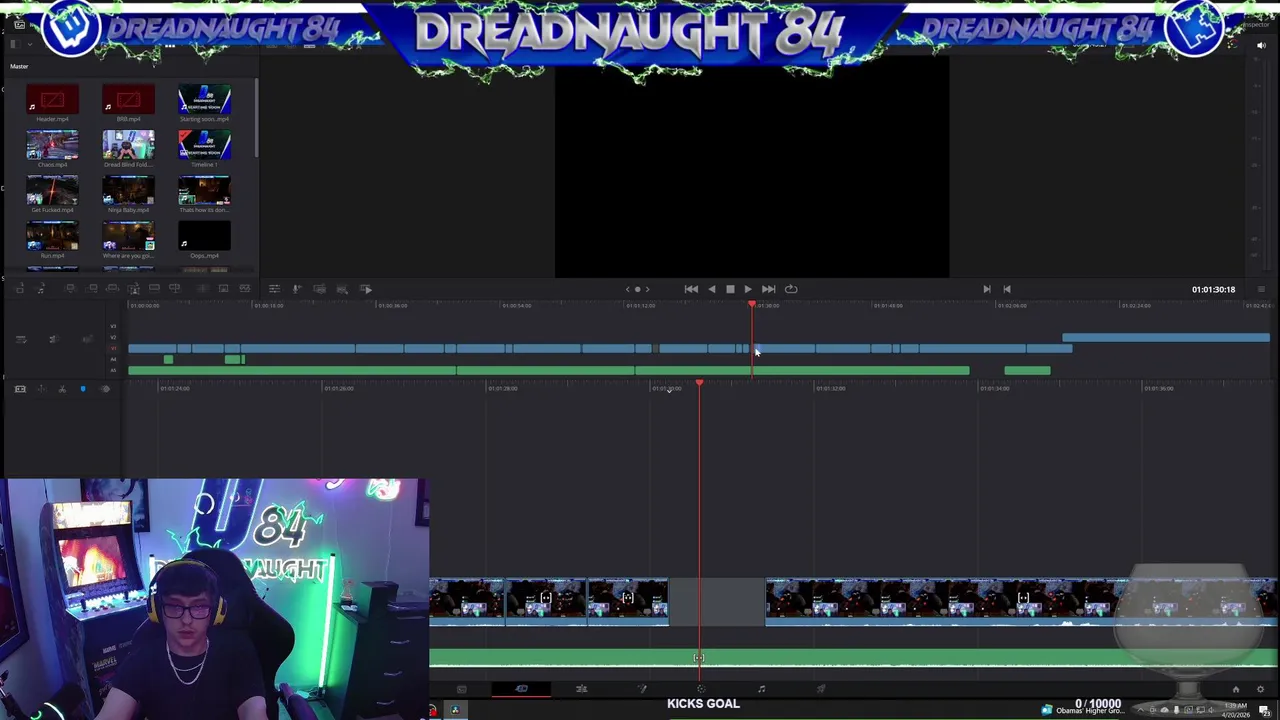Screen dimensions: 1280x720
Task: Mute audio with the viewer speaker icon
Action: coord(1261,45)
